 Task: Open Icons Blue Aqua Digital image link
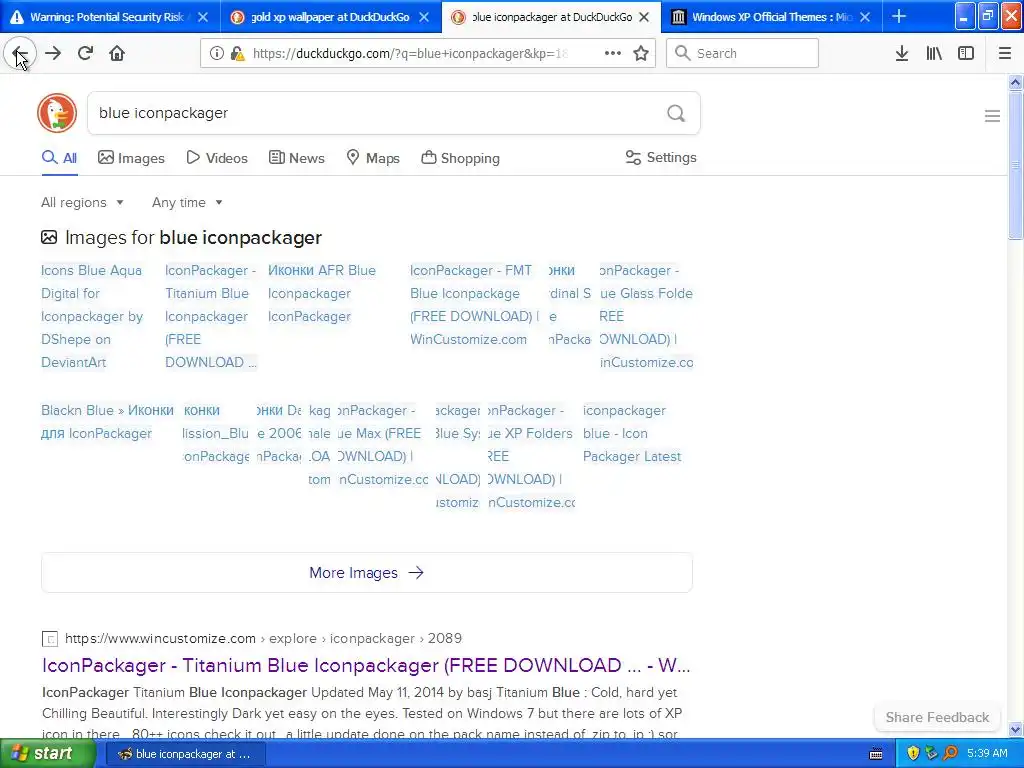point(92,316)
